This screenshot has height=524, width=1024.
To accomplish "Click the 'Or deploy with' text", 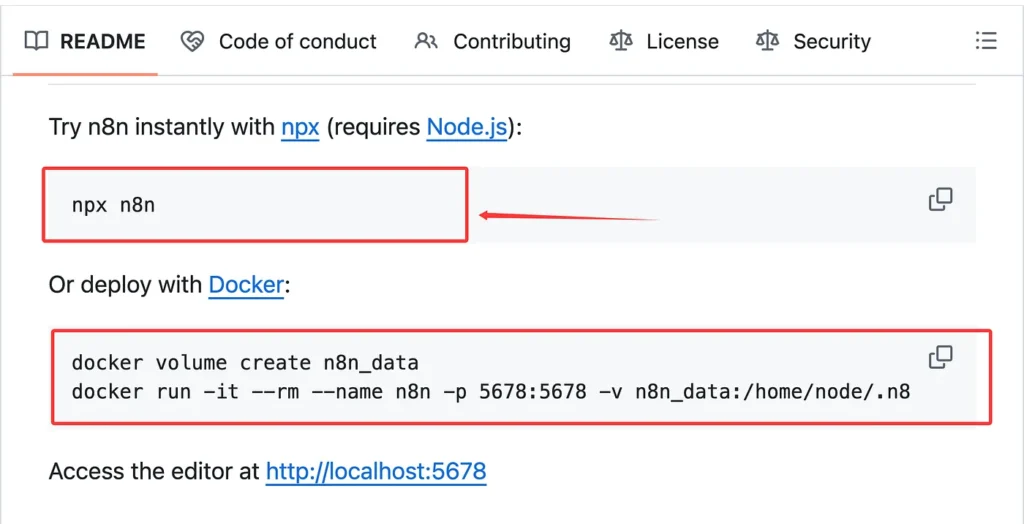I will 126,286.
